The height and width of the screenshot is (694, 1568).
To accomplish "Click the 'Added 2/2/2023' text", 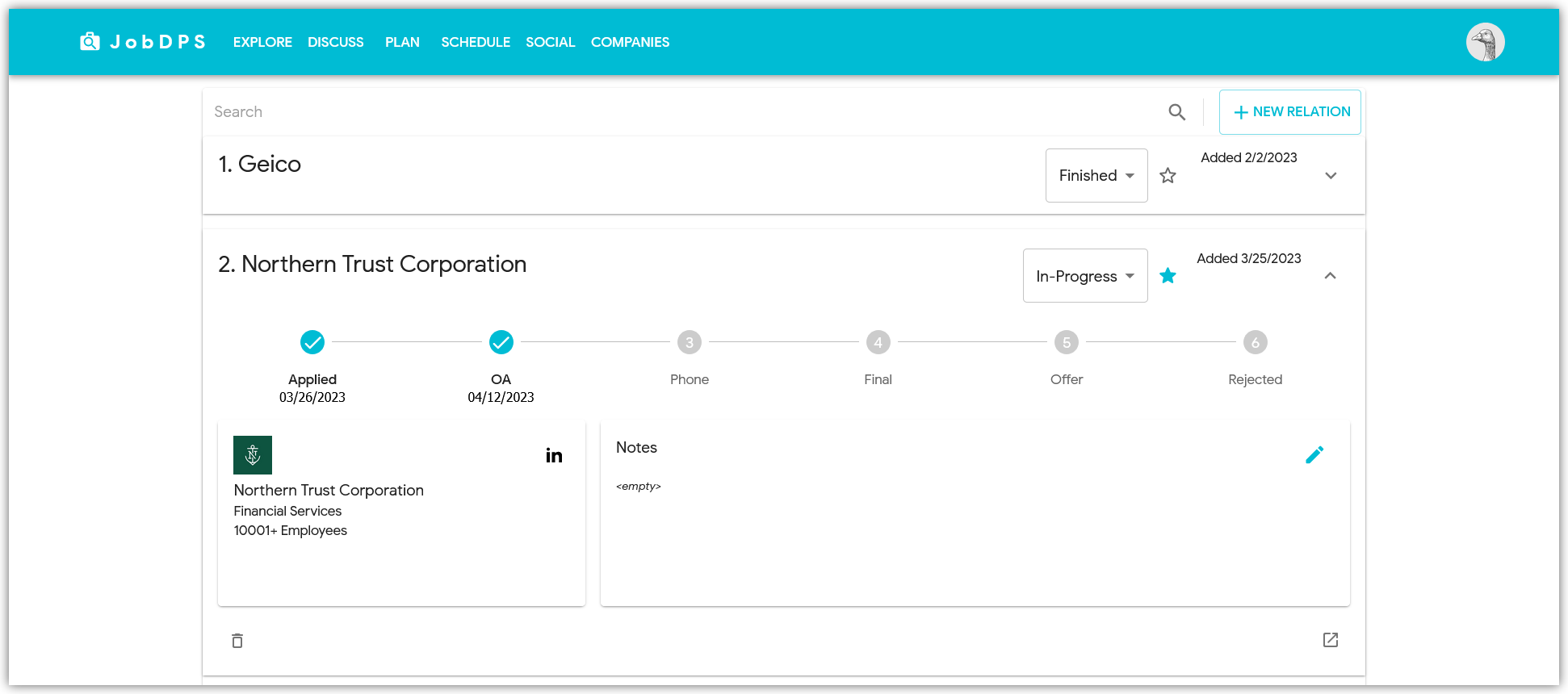I will (1249, 157).
